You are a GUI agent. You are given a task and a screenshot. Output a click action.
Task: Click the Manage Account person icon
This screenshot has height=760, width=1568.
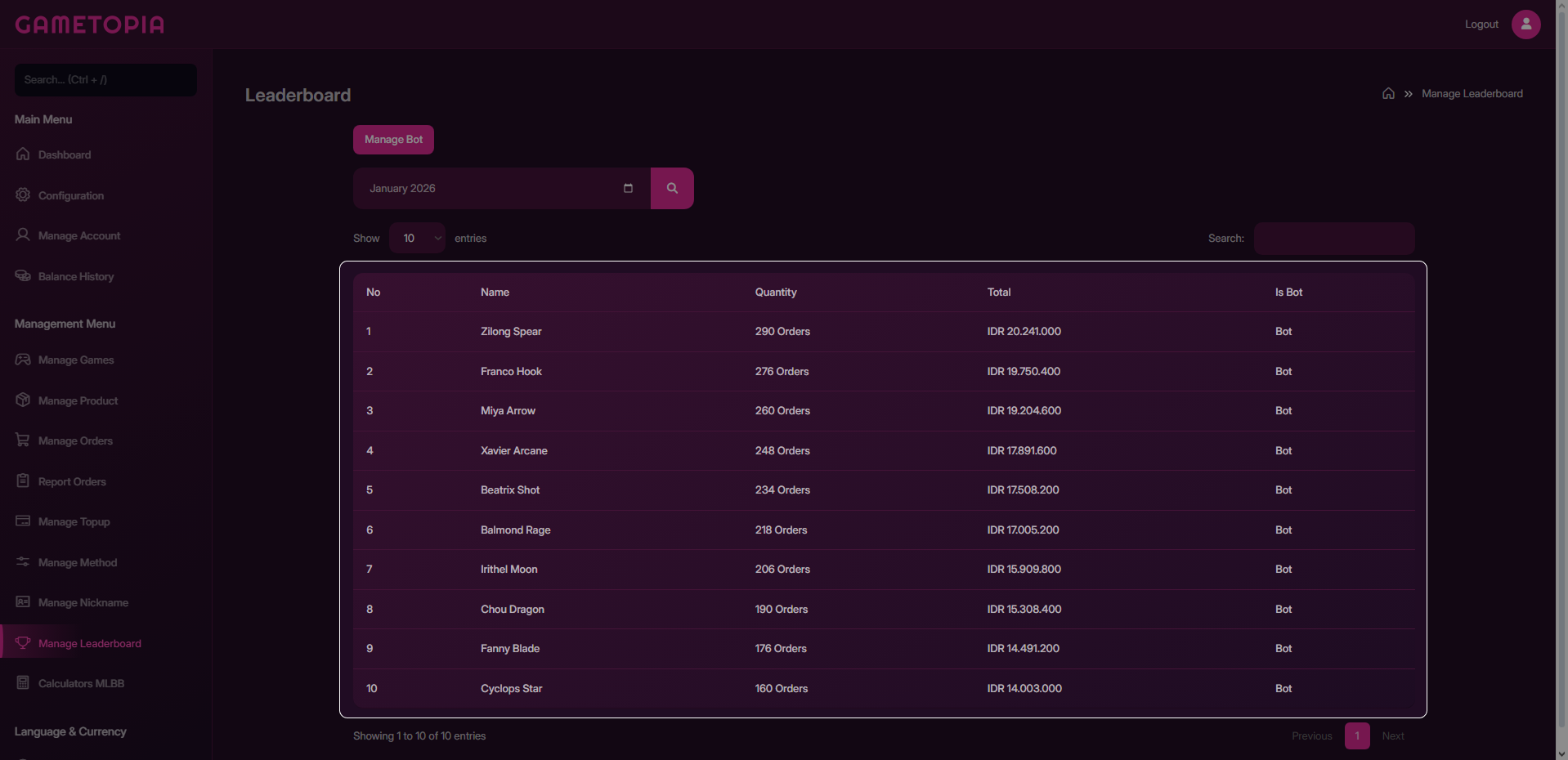pos(23,235)
